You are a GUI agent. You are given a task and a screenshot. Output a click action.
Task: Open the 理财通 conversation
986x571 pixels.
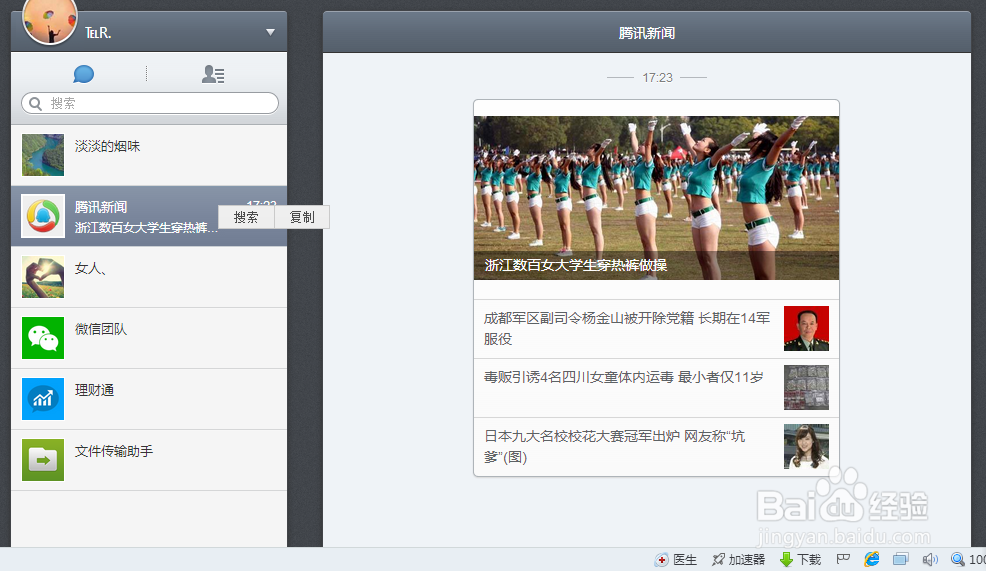[x=149, y=399]
